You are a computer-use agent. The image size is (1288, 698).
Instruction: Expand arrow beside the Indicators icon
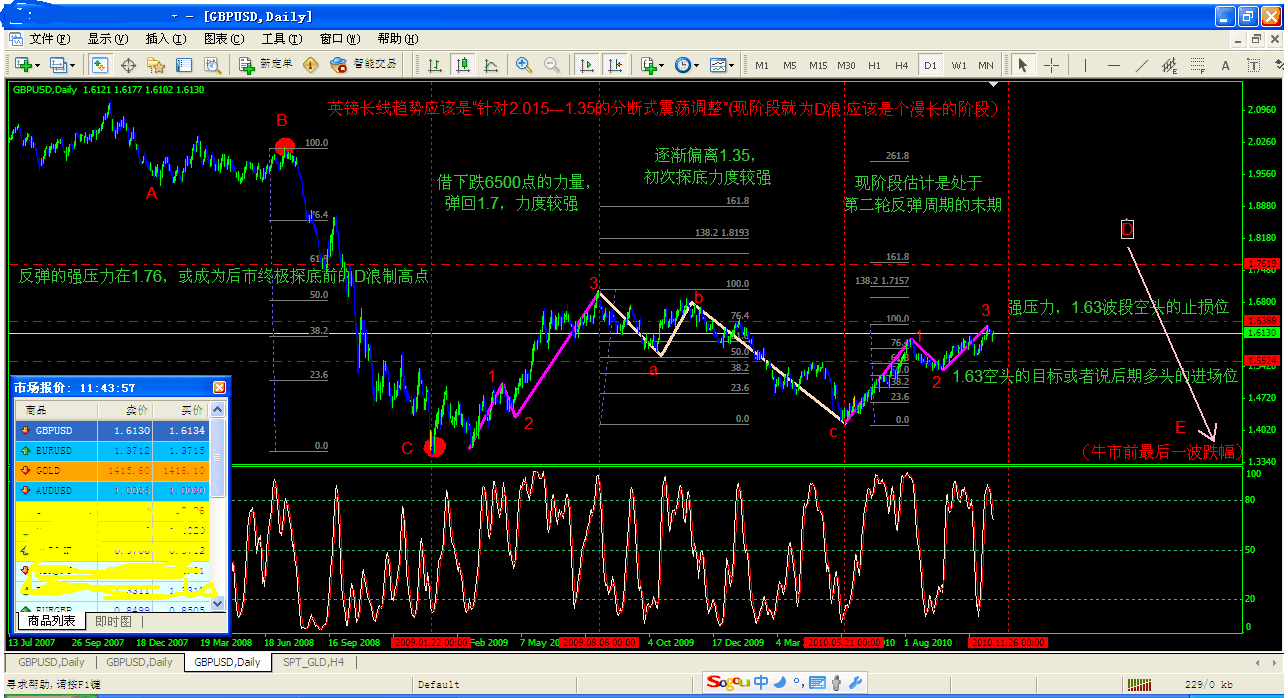(x=662, y=65)
